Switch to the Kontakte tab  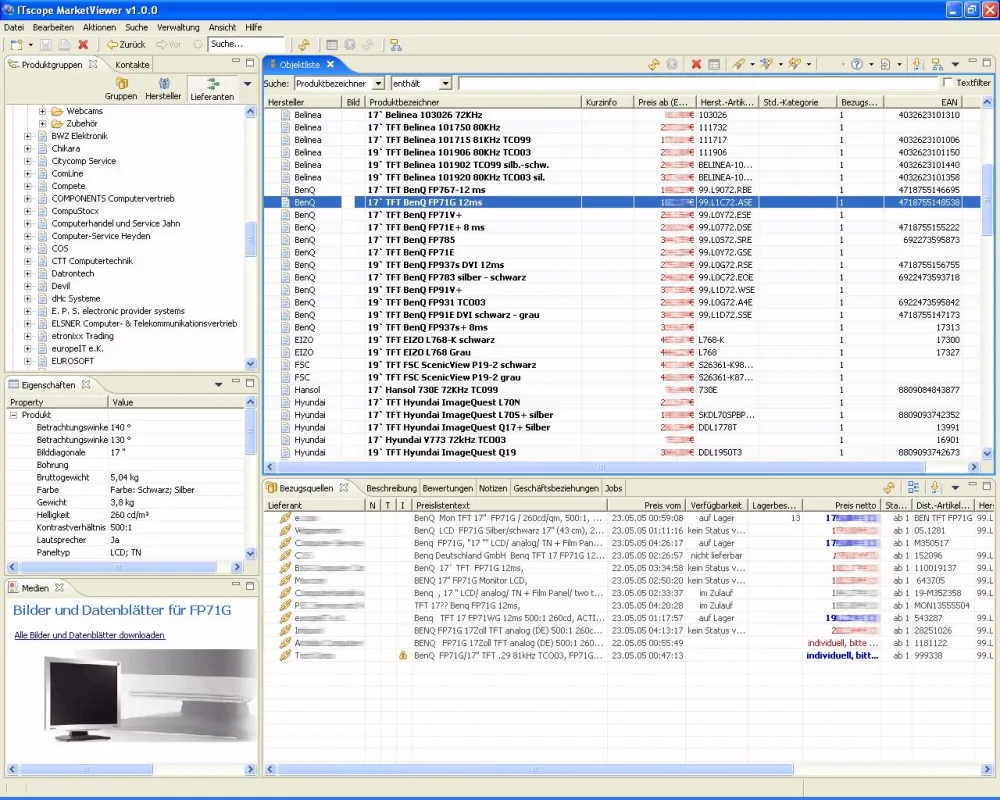(x=132, y=64)
